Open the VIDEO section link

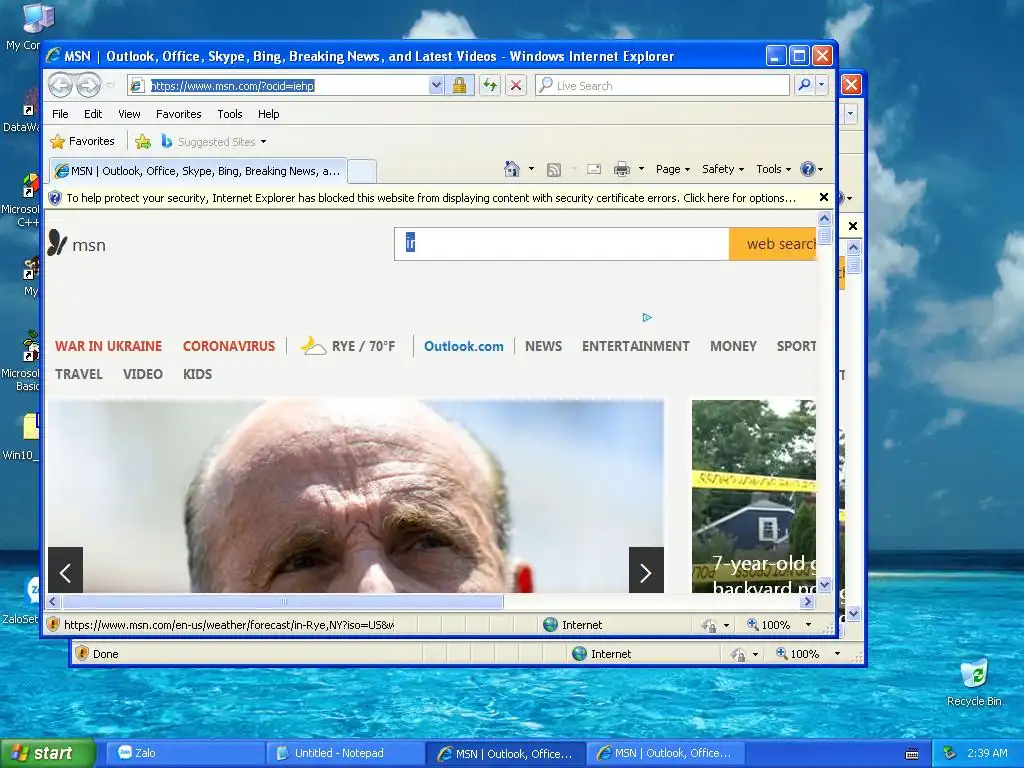pyautogui.click(x=142, y=374)
